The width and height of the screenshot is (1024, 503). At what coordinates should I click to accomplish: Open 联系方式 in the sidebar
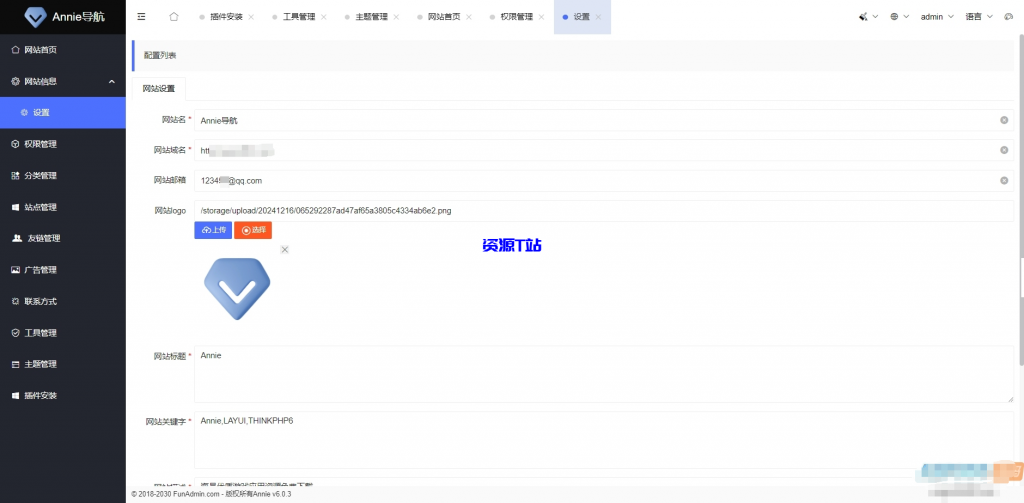click(x=63, y=301)
